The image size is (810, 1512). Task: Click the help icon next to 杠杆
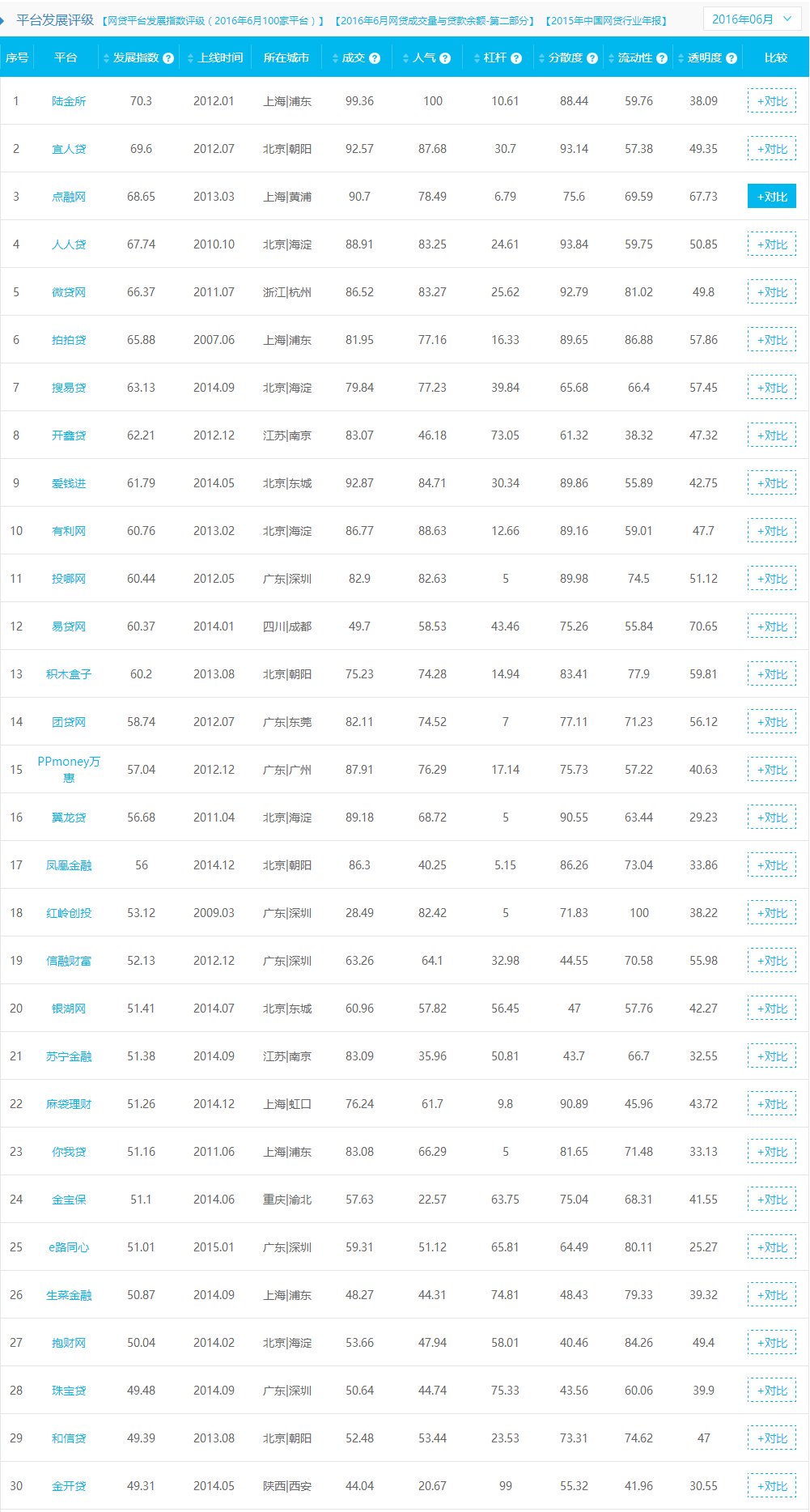click(516, 58)
